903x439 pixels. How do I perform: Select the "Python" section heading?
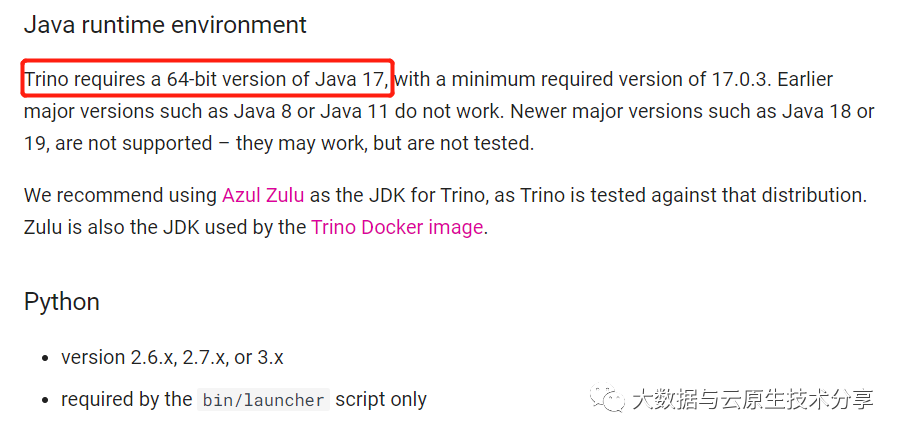pos(61,301)
